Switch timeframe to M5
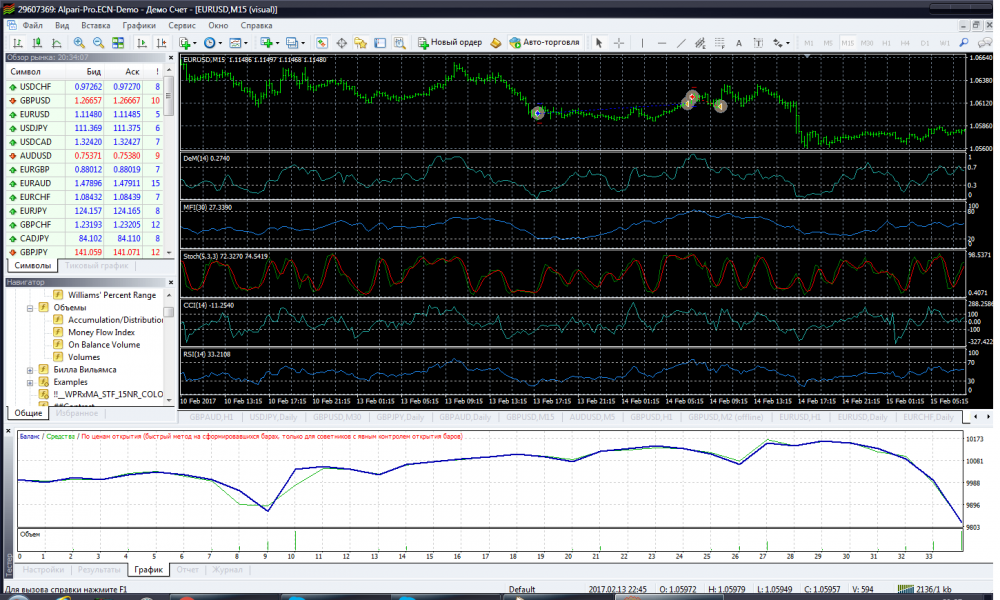1000x600 pixels. pyautogui.click(x=828, y=43)
